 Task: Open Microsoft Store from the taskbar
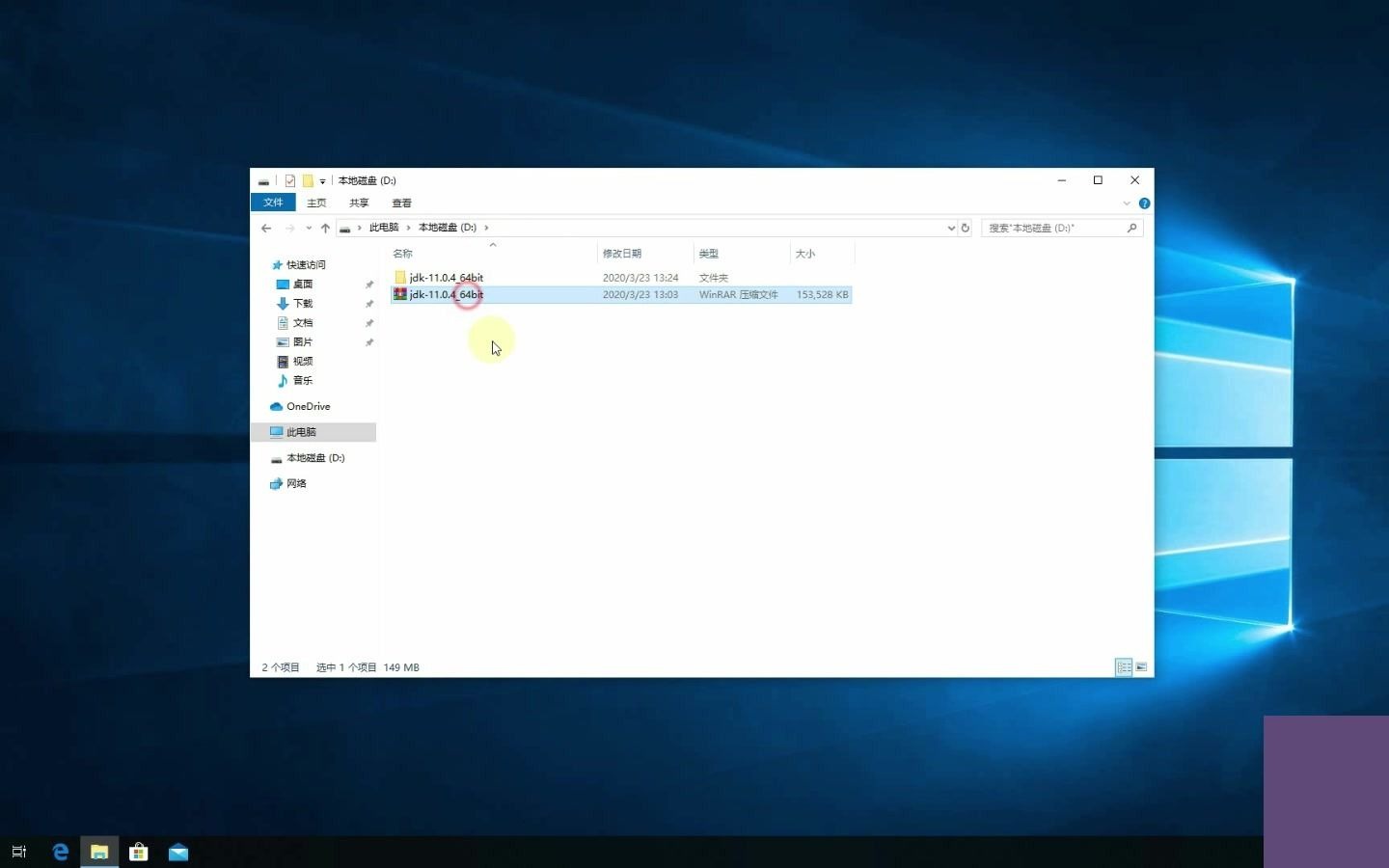pyautogui.click(x=139, y=852)
